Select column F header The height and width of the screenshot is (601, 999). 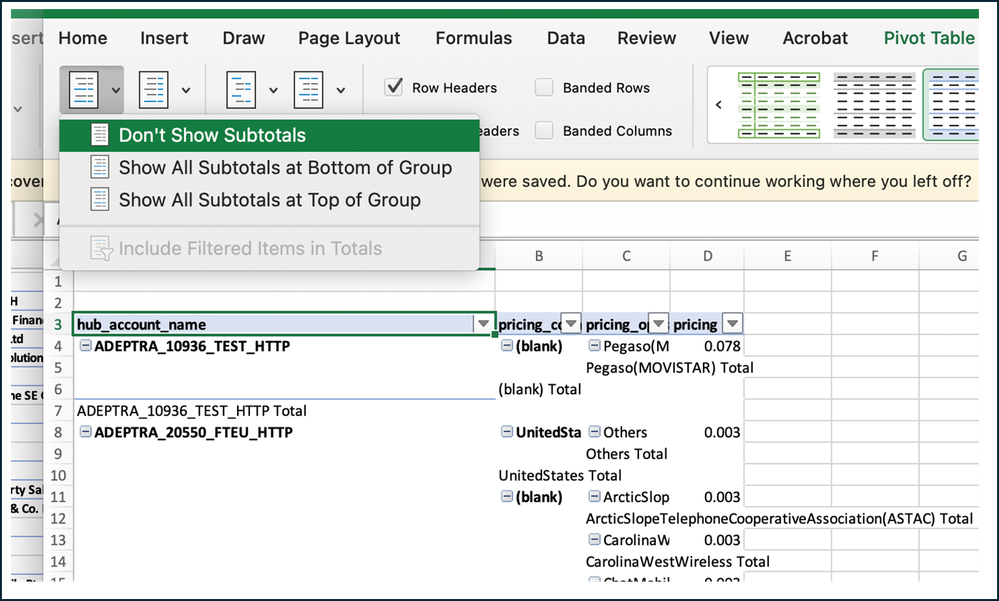click(875, 256)
